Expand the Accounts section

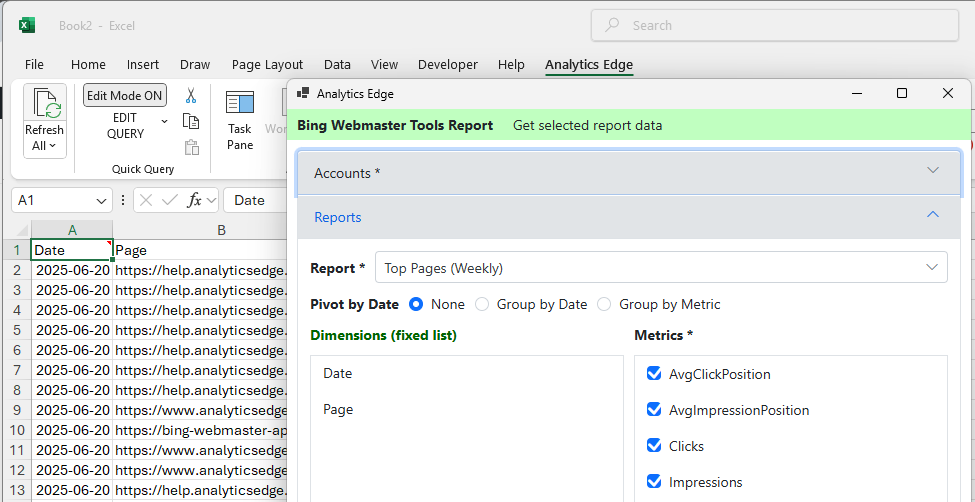click(629, 173)
